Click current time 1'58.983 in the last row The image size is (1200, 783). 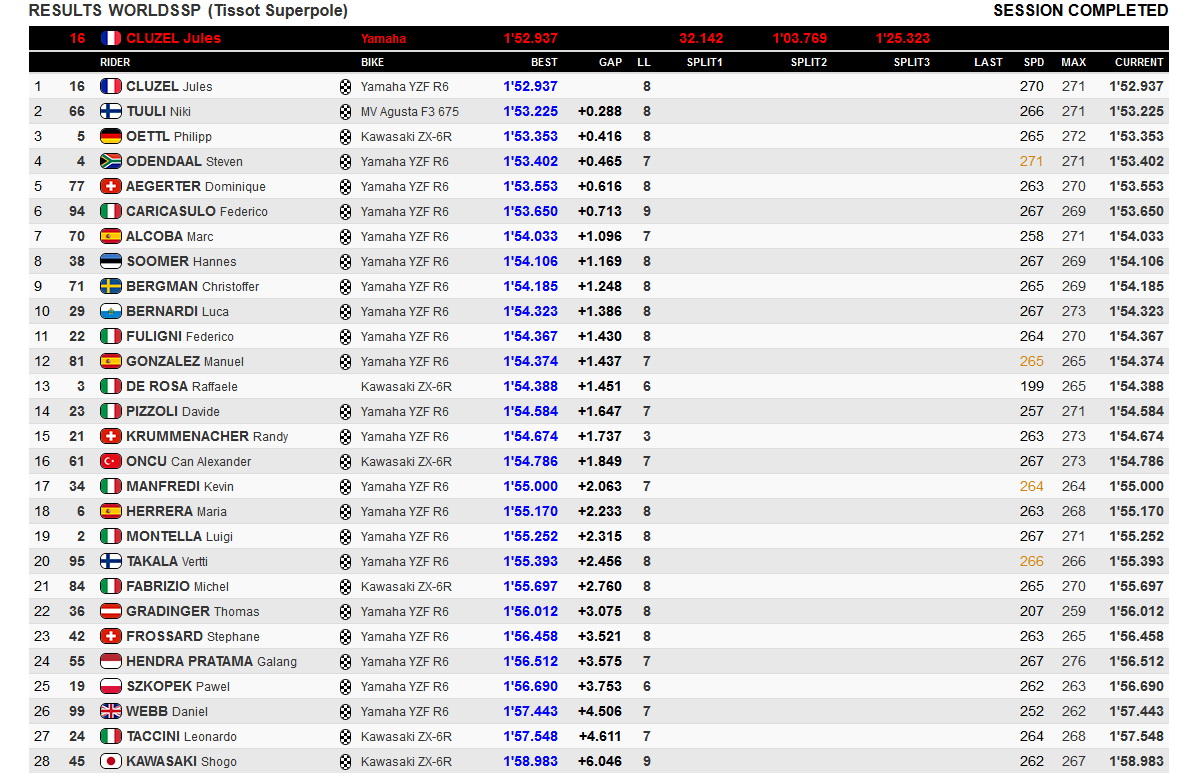[x=1136, y=761]
